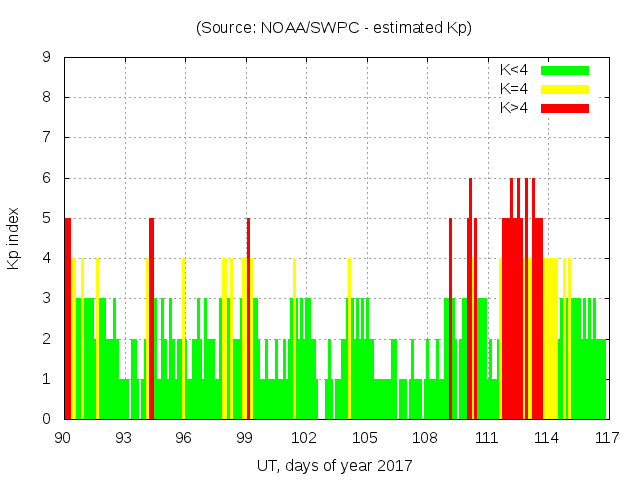Click the 'UT, days of year 2017' label
The height and width of the screenshot is (480, 640).
(333, 465)
